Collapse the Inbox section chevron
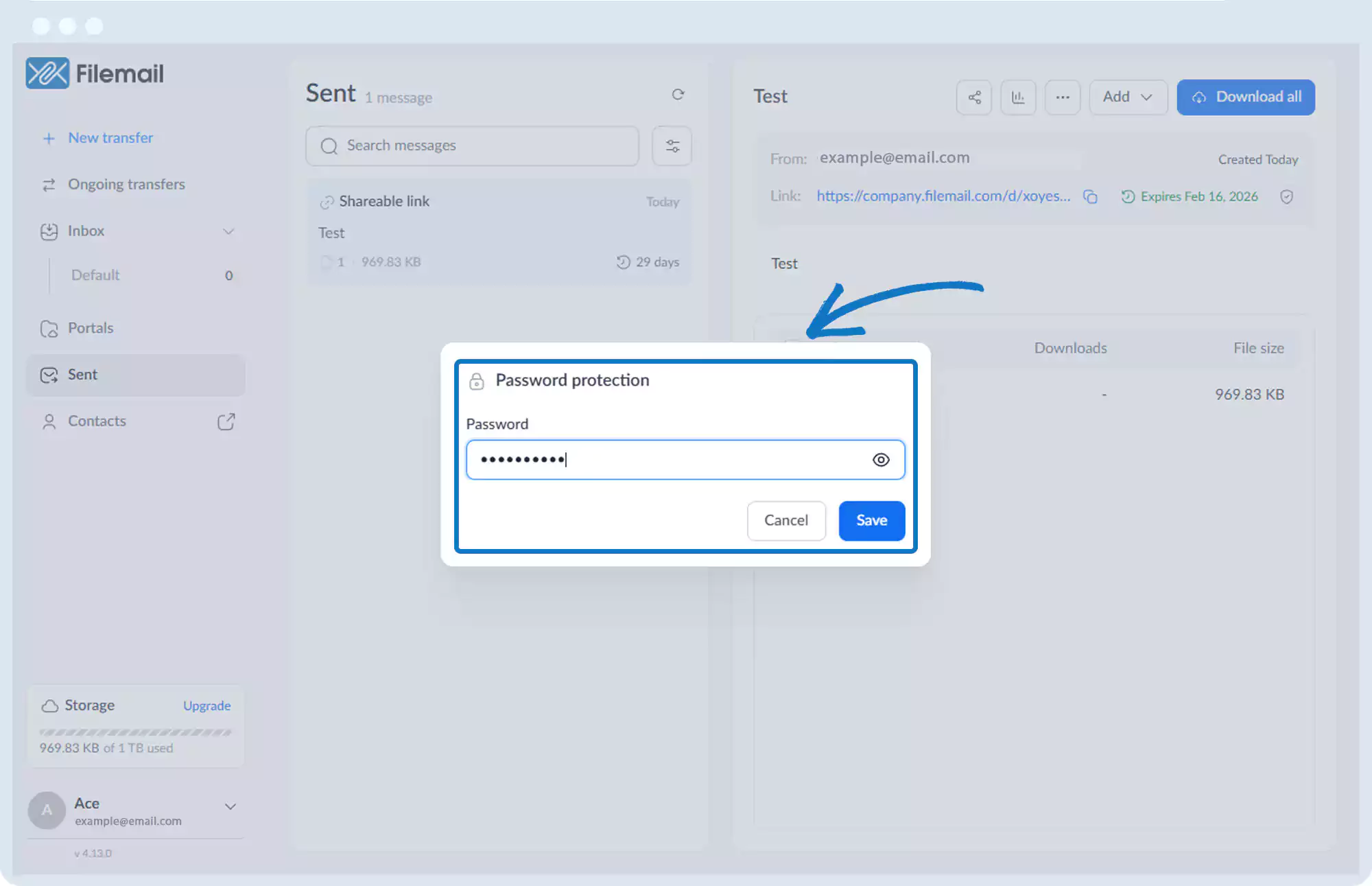Image resolution: width=1372 pixels, height=886 pixels. pyautogui.click(x=228, y=231)
